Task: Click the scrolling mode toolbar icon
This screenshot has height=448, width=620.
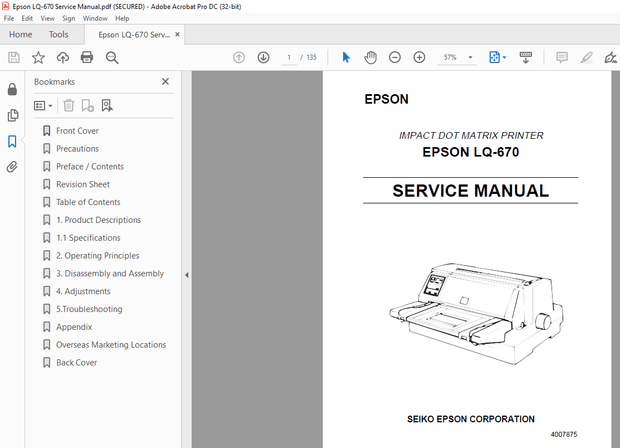Action: coord(525,58)
